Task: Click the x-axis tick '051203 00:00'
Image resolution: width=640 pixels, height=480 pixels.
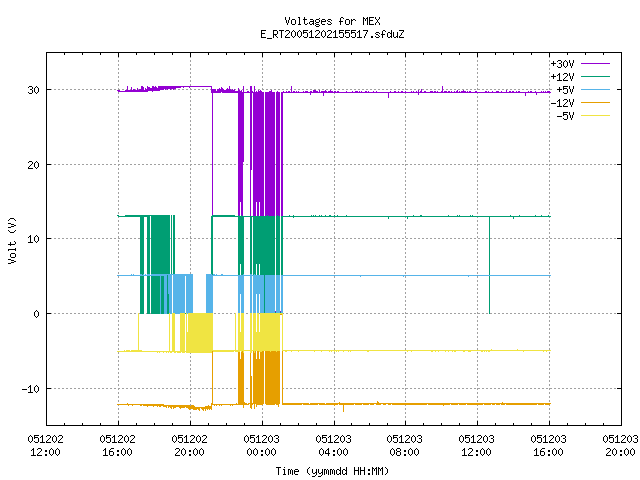Action: point(262,446)
